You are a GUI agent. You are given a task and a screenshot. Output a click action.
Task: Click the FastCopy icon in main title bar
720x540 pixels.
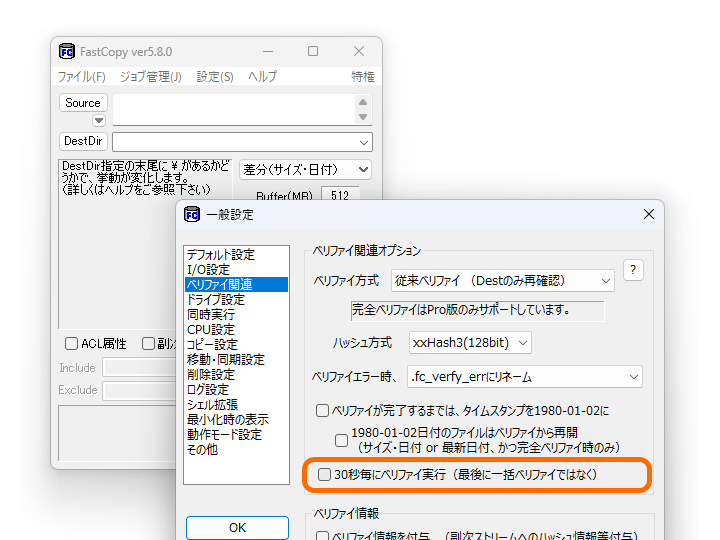(67, 51)
